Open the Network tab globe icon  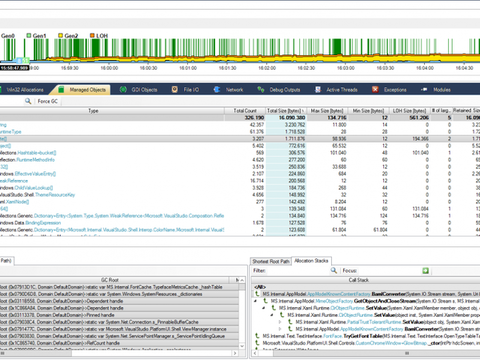[x=217, y=89]
